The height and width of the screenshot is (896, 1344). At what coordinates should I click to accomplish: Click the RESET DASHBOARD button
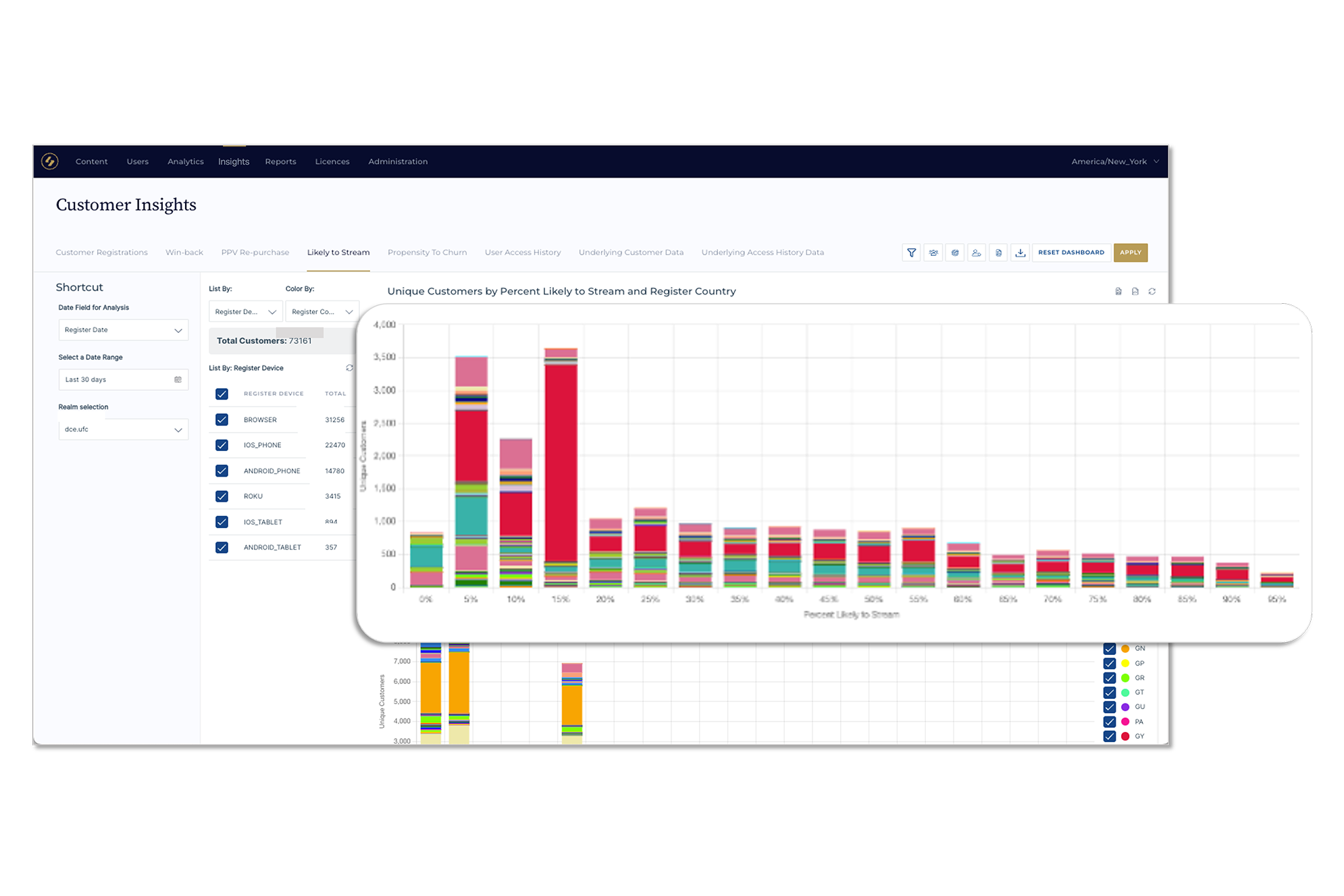coord(1071,253)
